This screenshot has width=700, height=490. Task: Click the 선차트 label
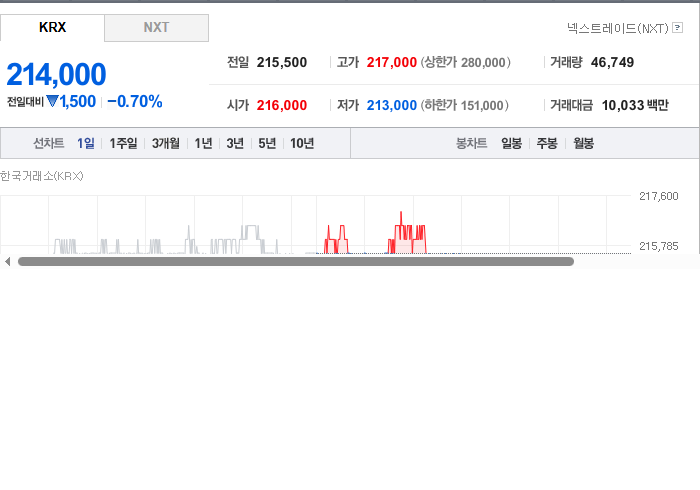coord(49,143)
